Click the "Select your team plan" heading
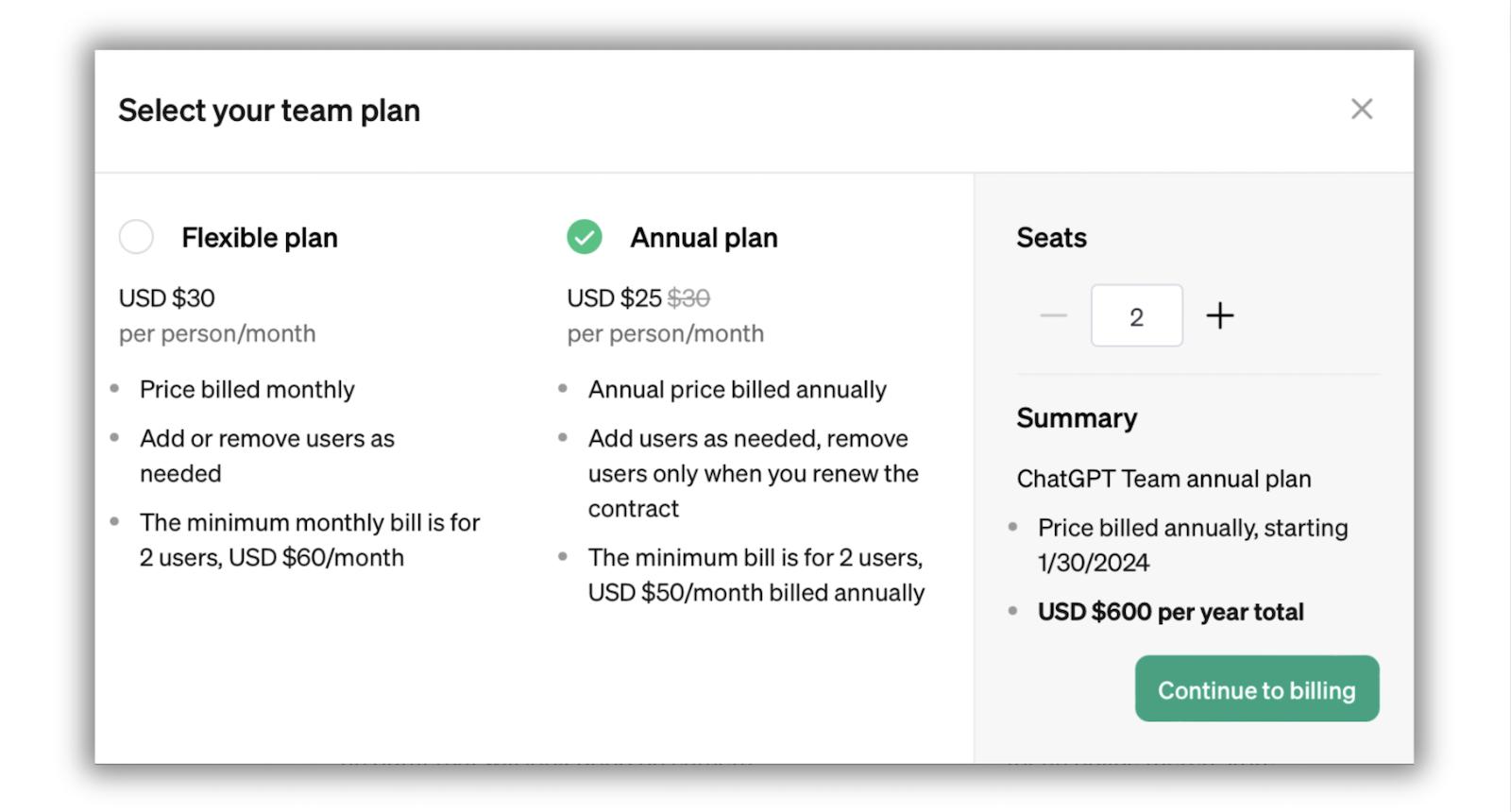This screenshot has width=1511, height=812. [x=269, y=110]
